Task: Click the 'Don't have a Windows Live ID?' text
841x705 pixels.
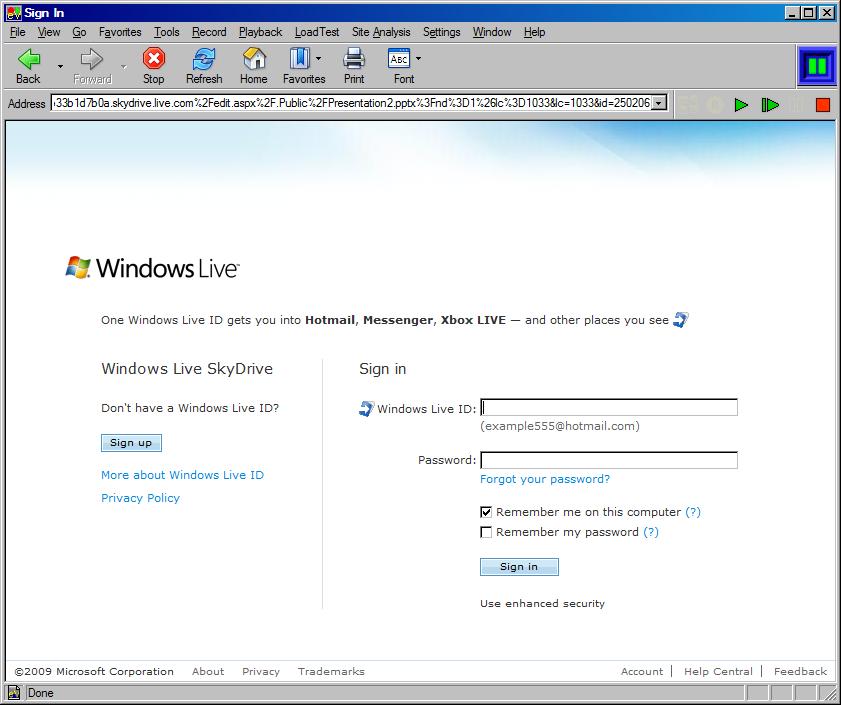Action: pyautogui.click(x=190, y=408)
